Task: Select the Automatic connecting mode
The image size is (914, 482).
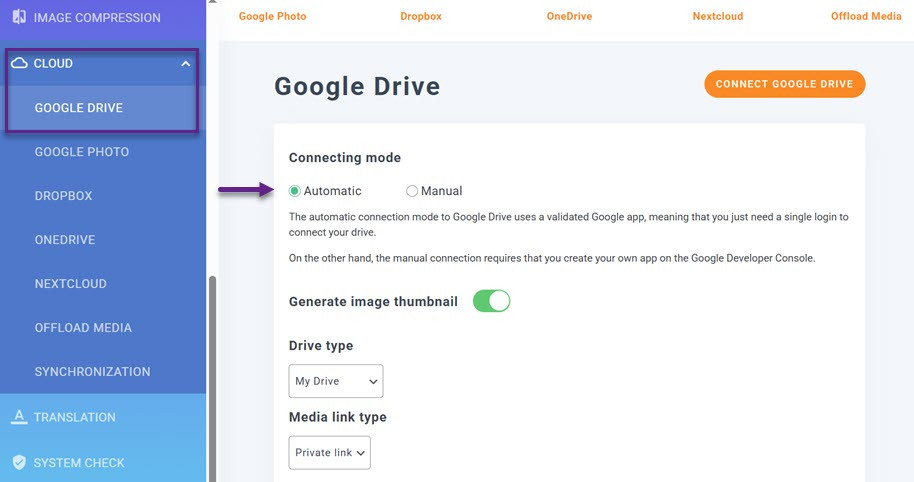Action: click(x=295, y=191)
